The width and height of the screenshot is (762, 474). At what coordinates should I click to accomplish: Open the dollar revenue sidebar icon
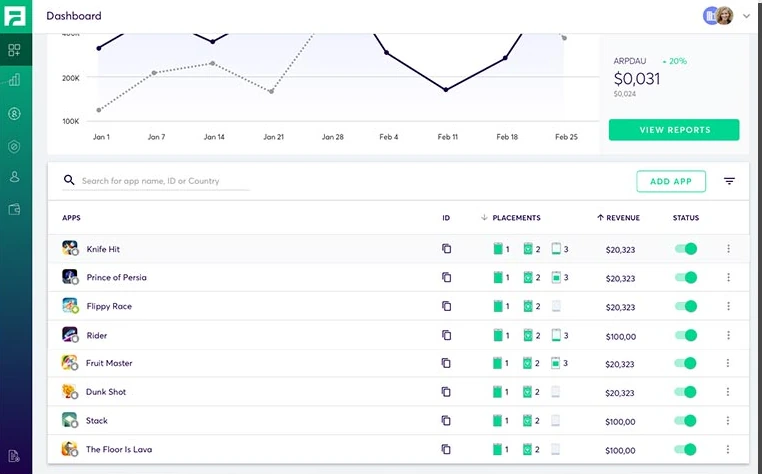(x=15, y=114)
